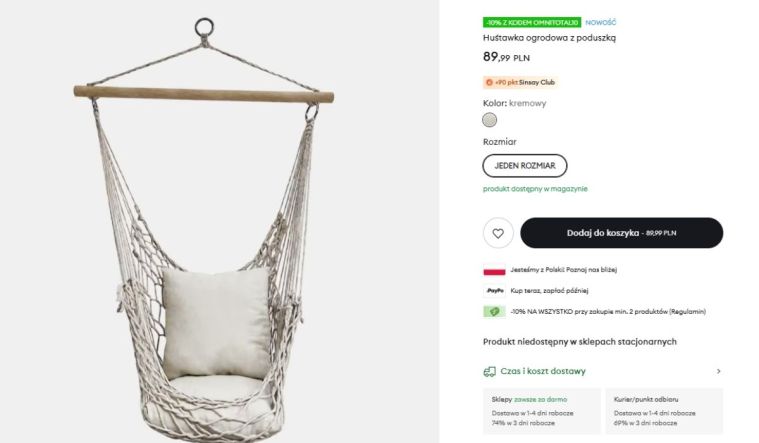Image resolution: width=759 pixels, height=443 pixels.
Task: Click the delivery truck icon
Action: pos(490,371)
